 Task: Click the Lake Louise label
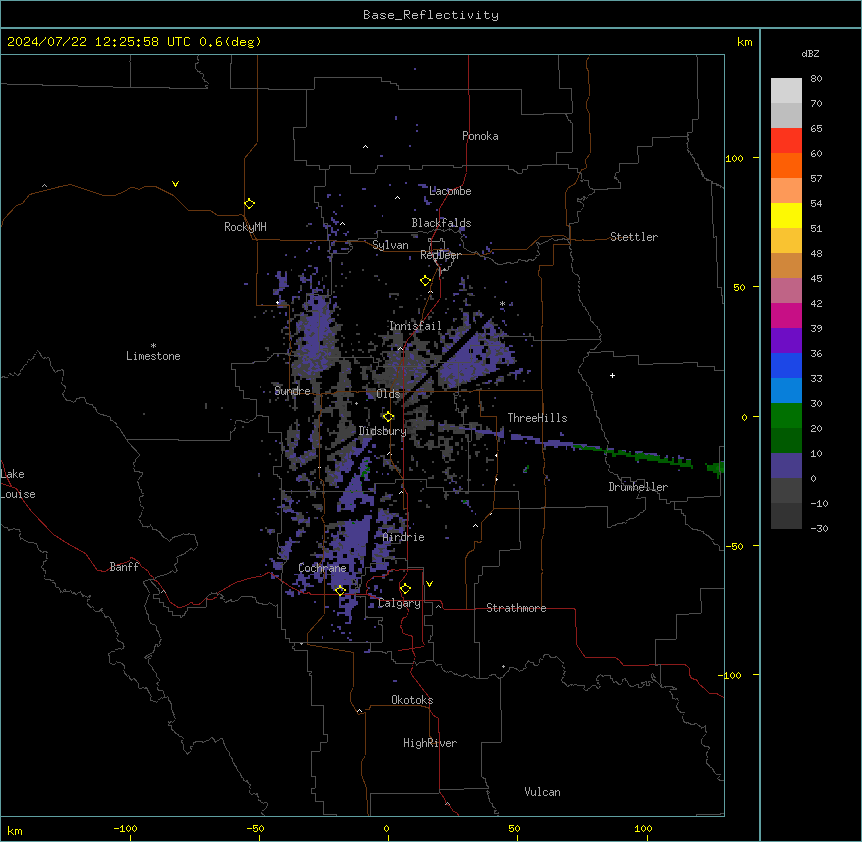coord(18,484)
